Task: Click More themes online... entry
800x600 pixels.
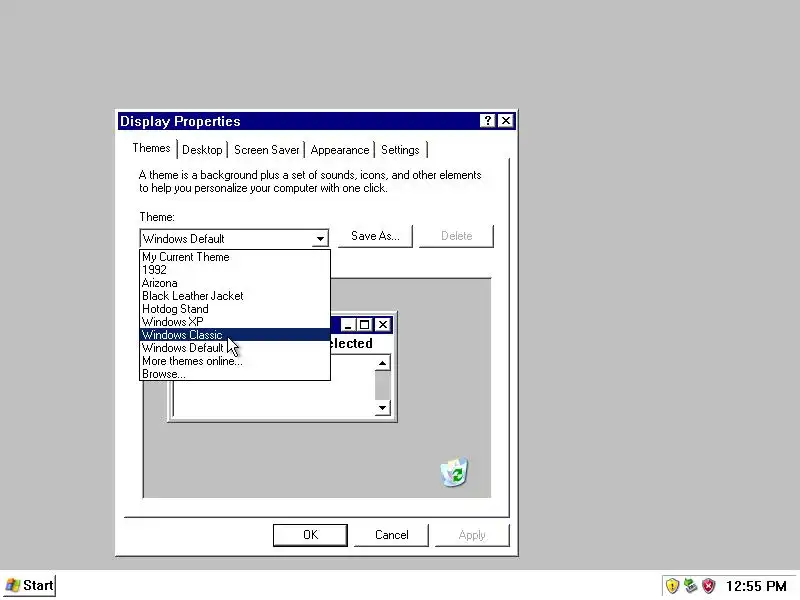Action: pos(235,361)
